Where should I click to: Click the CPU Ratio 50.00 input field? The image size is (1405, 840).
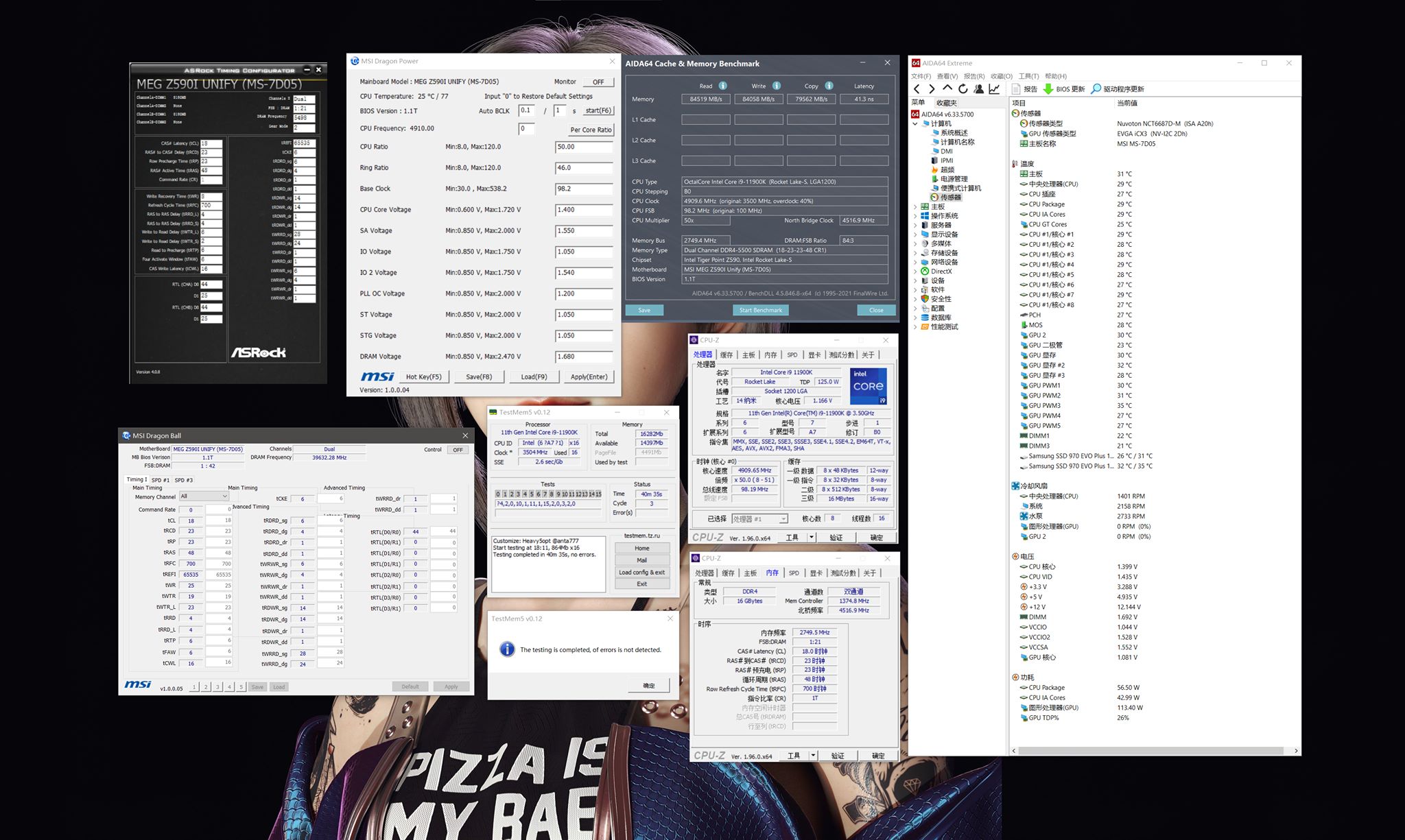584,147
